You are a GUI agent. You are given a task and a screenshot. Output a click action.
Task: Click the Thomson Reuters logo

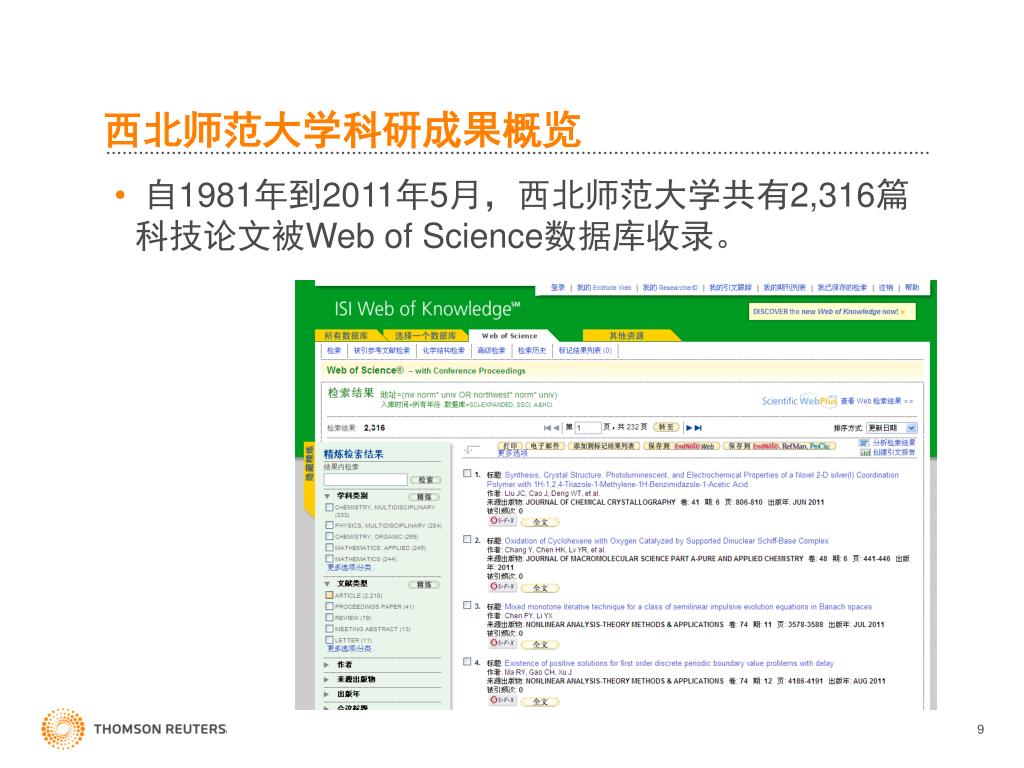point(134,728)
